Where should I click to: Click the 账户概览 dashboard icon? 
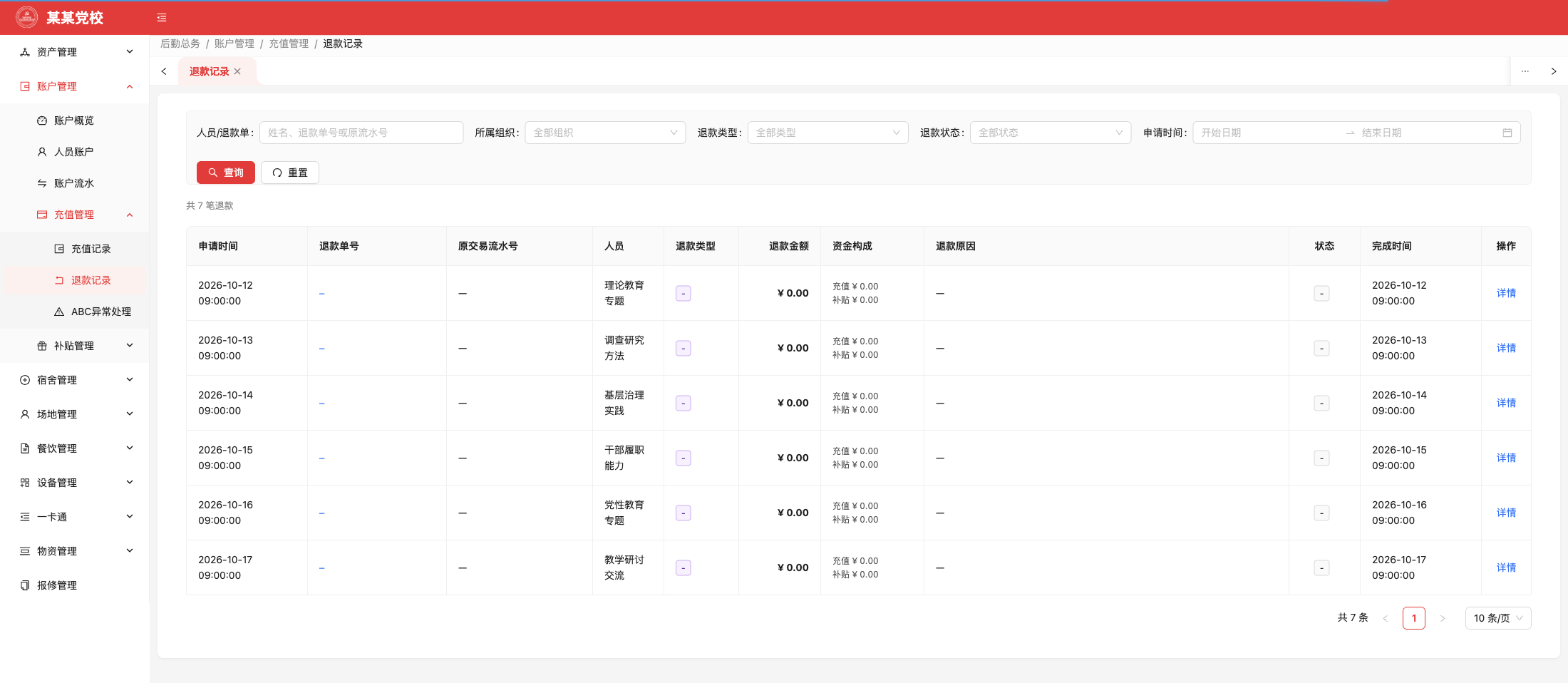tap(42, 120)
